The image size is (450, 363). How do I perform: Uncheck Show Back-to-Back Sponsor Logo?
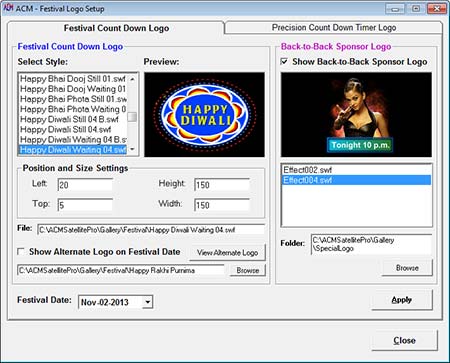point(284,62)
